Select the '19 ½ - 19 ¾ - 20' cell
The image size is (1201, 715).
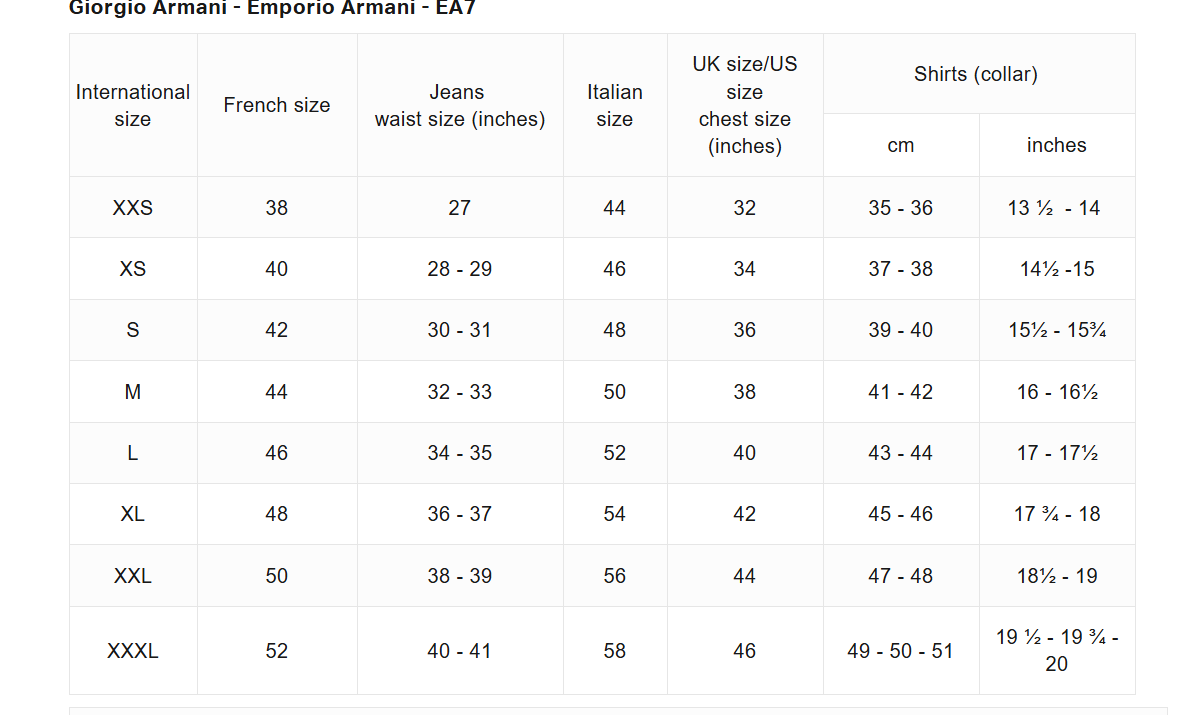point(1057,650)
